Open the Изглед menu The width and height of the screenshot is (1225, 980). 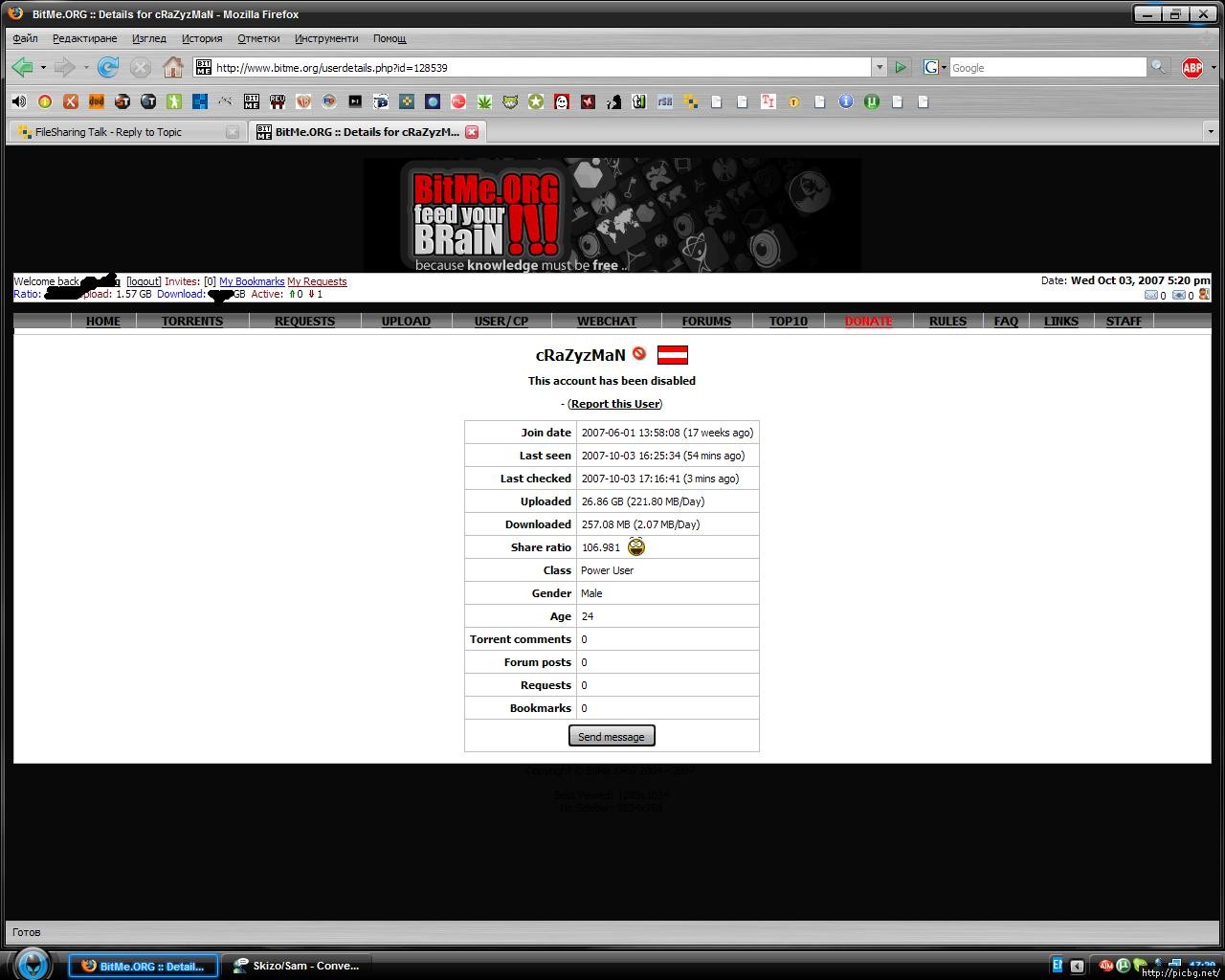click(149, 38)
